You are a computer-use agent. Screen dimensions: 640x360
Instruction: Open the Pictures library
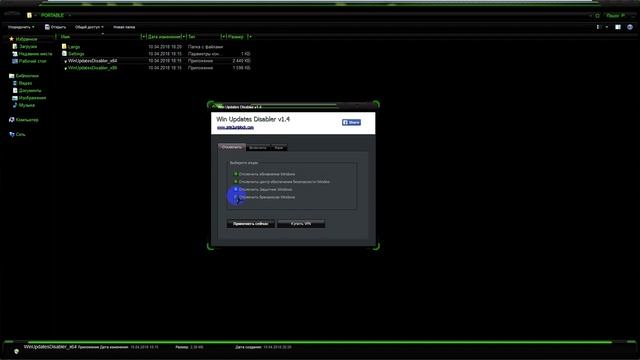[x=29, y=98]
